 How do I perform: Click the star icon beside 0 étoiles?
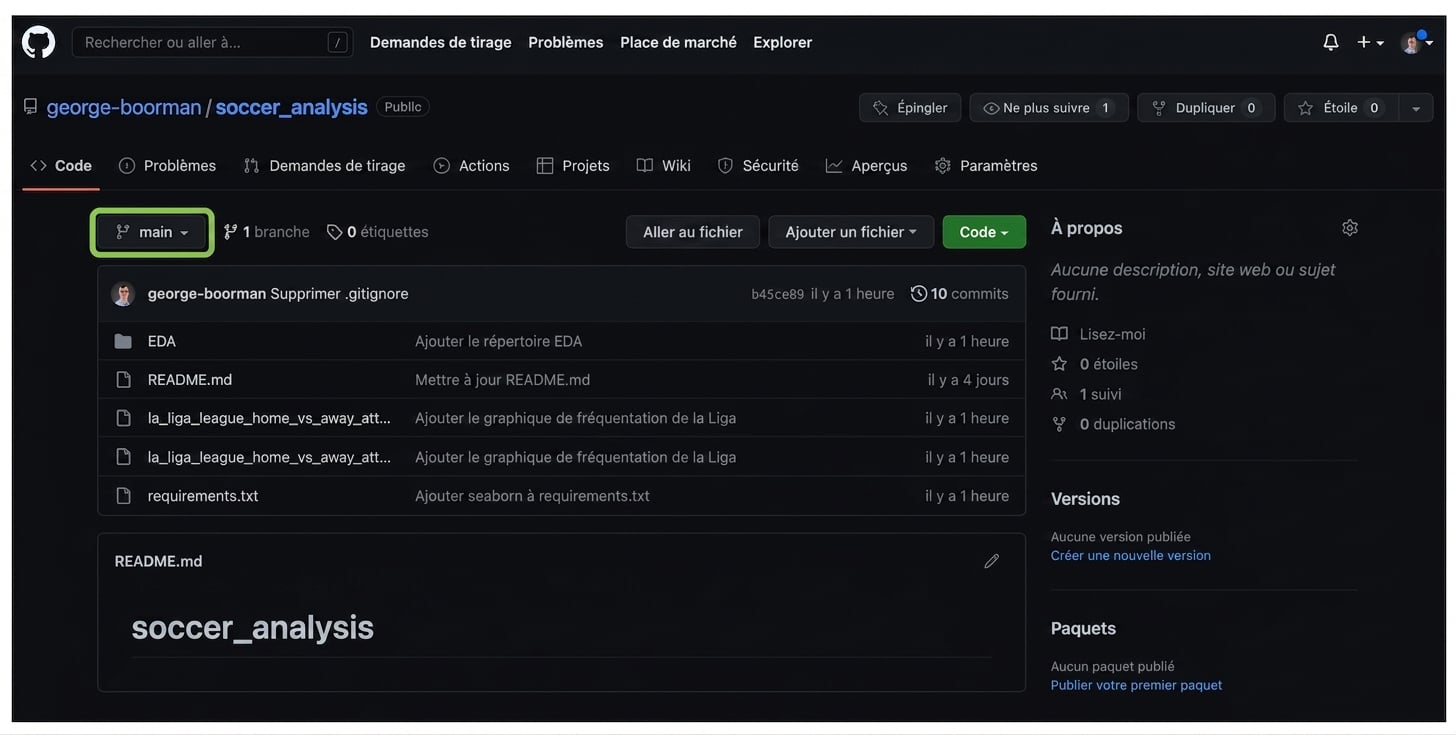click(x=1059, y=364)
